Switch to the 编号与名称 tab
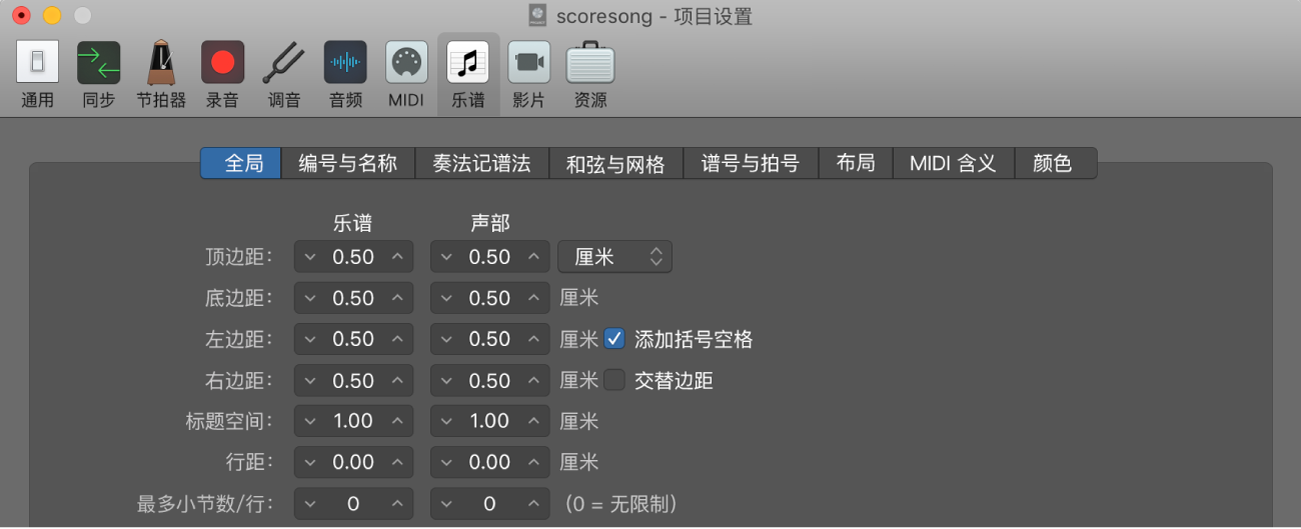Viewport: 1301px width, 529px height. click(348, 163)
